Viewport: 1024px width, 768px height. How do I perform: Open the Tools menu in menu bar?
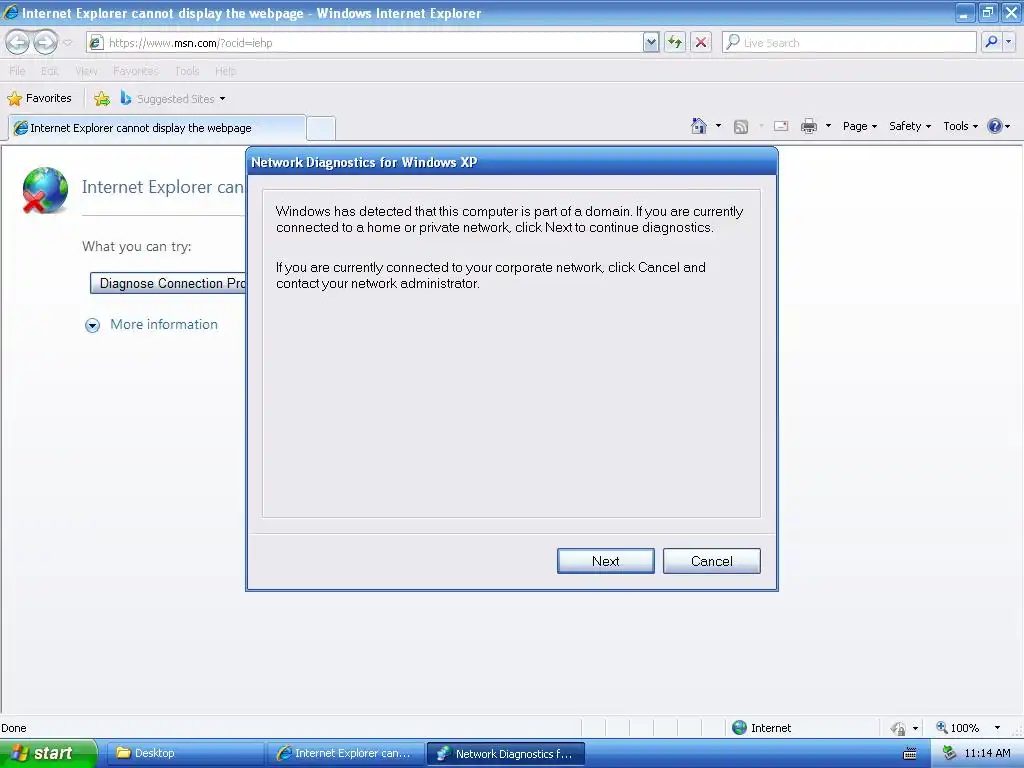187,71
